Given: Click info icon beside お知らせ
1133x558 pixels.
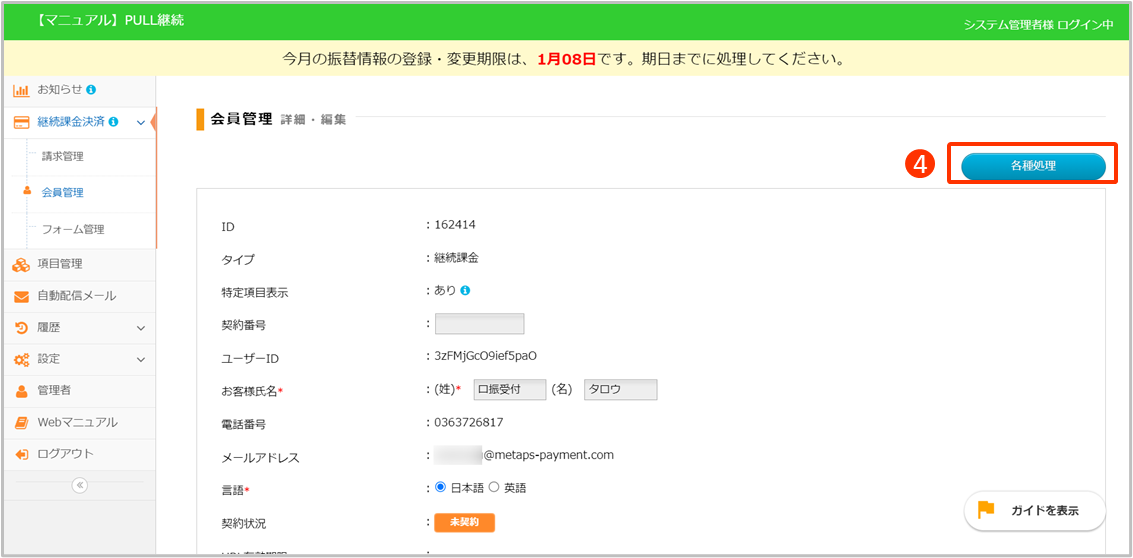Looking at the screenshot, I should (91, 90).
